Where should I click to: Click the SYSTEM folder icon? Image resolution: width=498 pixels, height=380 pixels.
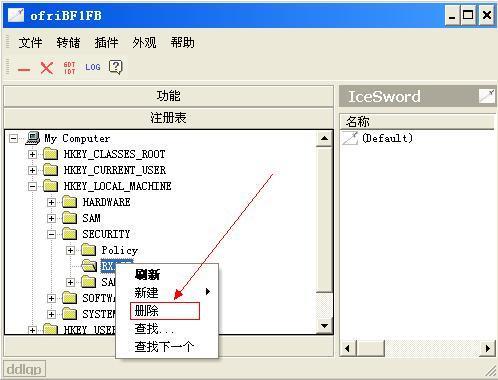tap(70, 314)
